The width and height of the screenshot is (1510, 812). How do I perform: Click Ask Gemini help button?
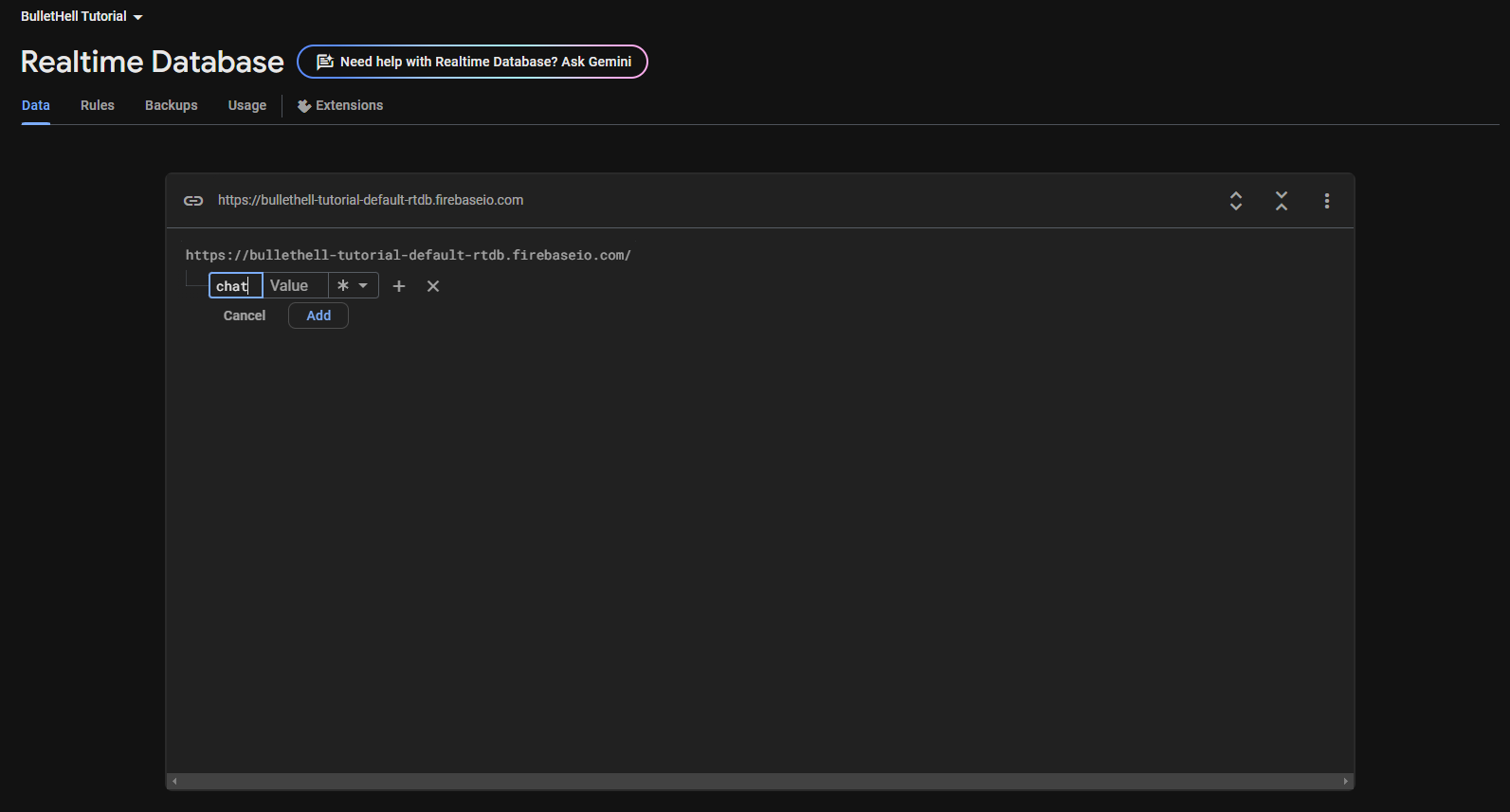[472, 62]
